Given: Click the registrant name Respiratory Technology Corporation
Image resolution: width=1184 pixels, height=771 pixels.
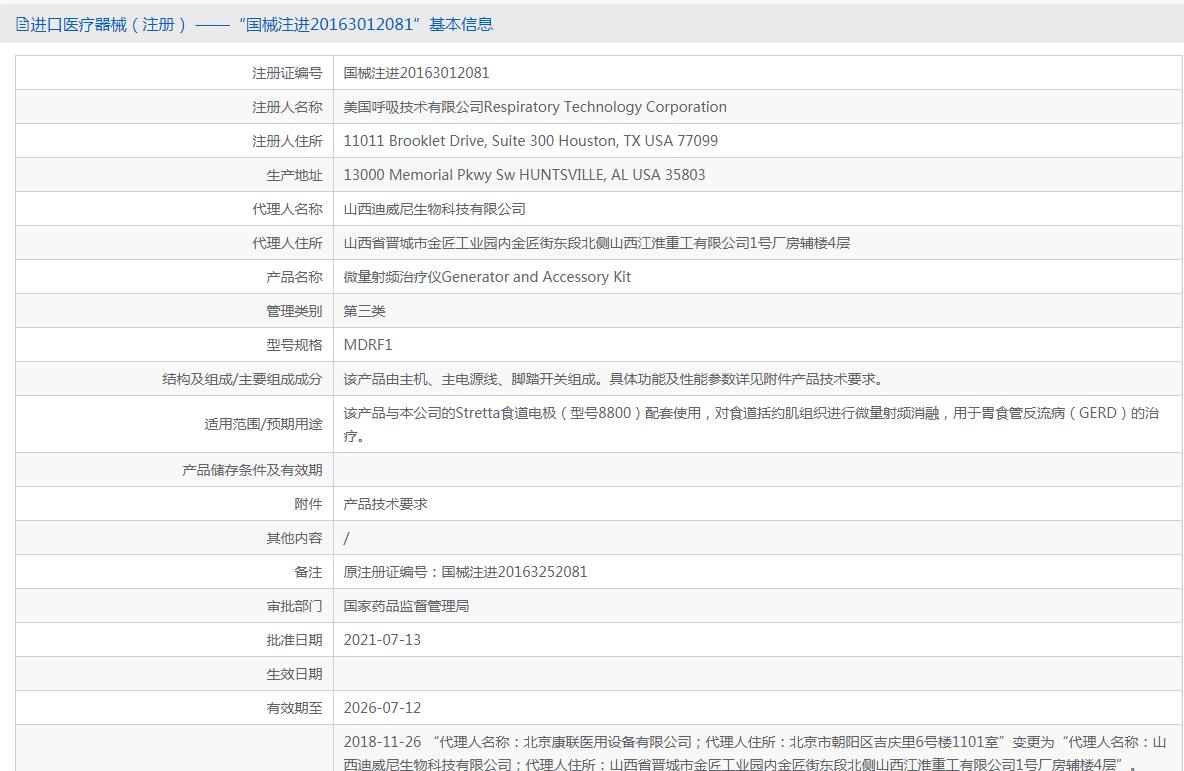Looking at the screenshot, I should (535, 107).
